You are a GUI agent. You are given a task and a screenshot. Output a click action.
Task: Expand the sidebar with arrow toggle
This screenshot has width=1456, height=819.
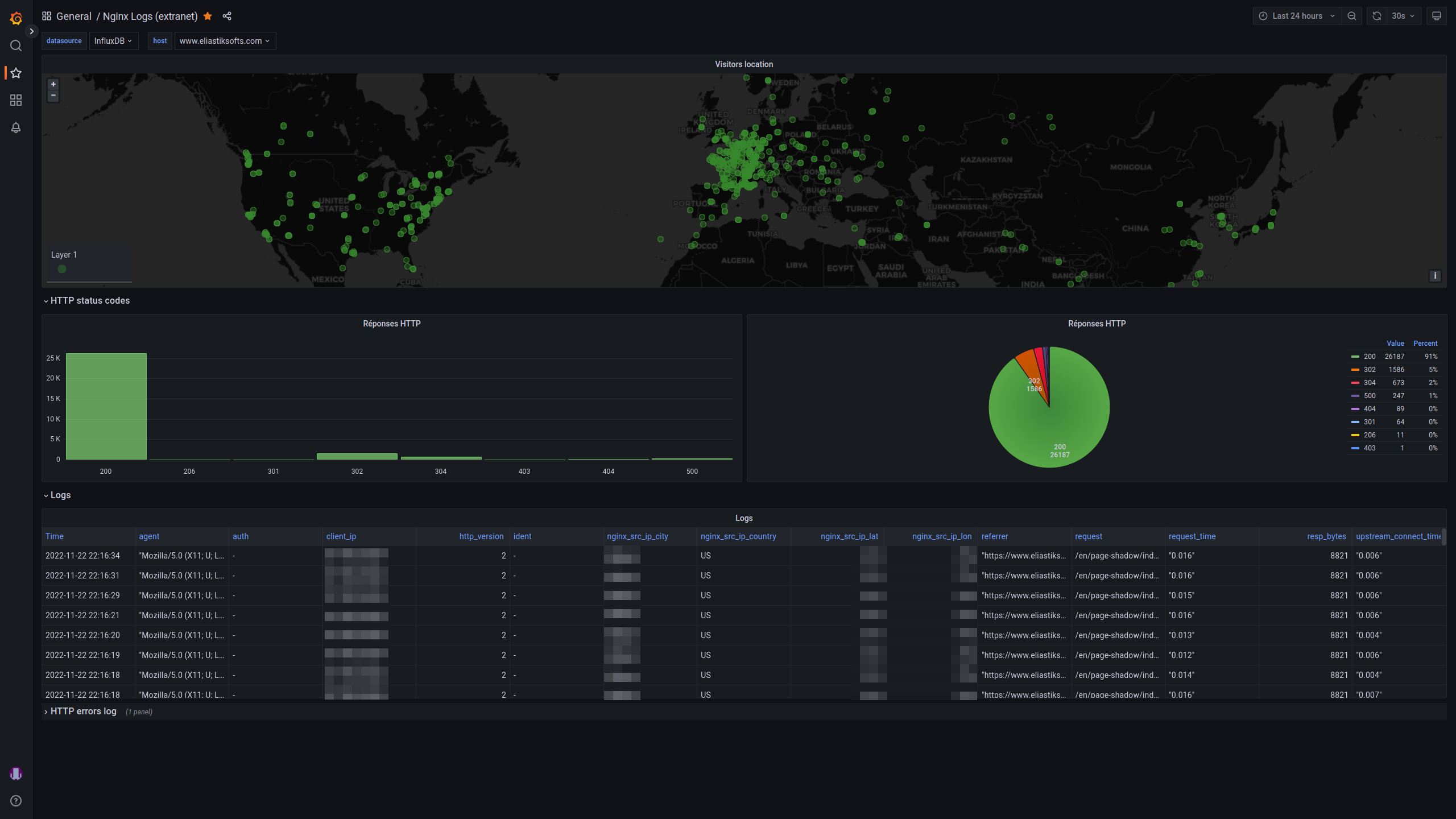pyautogui.click(x=32, y=31)
